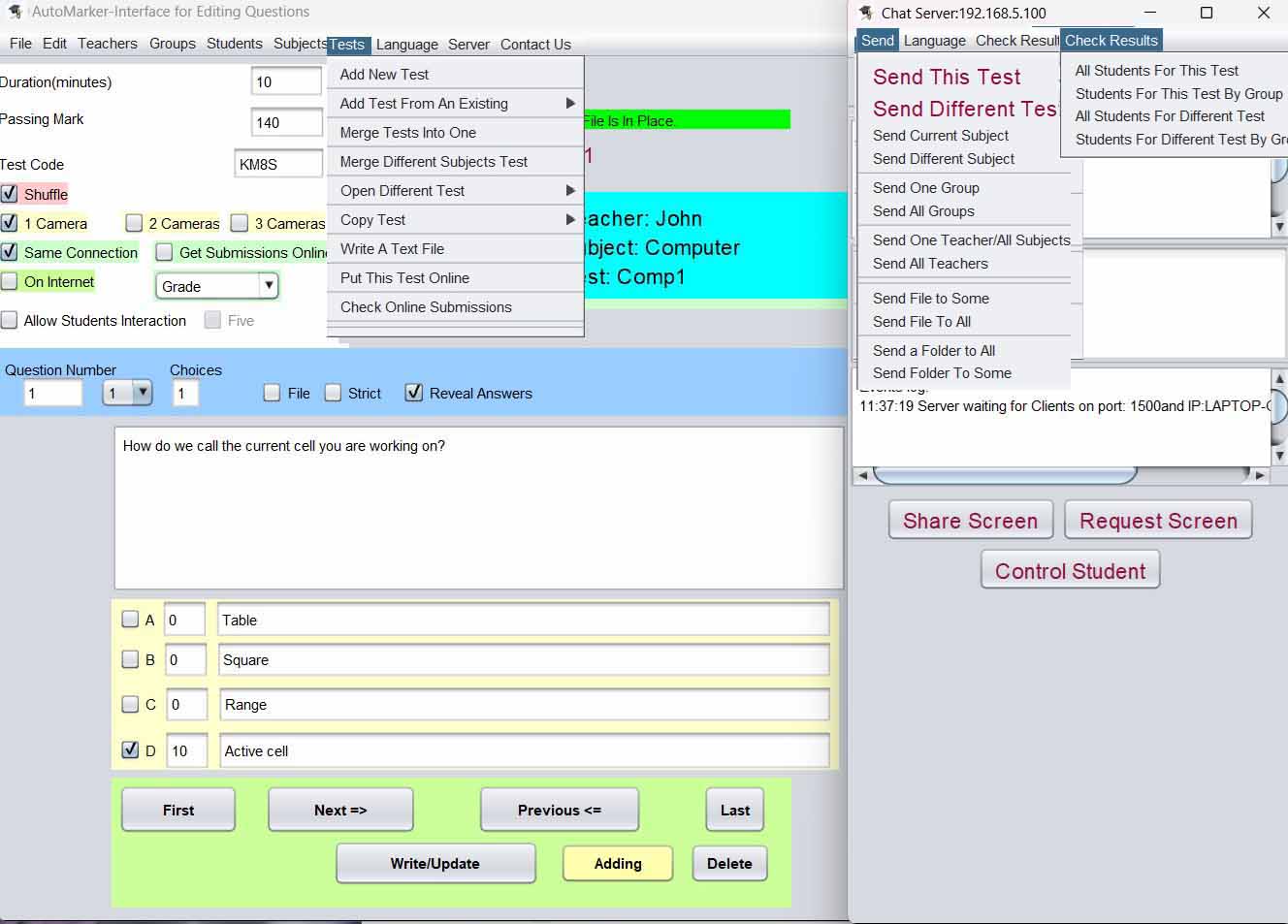This screenshot has height=924, width=1288.
Task: Click the Control Student button
Action: tap(1071, 571)
